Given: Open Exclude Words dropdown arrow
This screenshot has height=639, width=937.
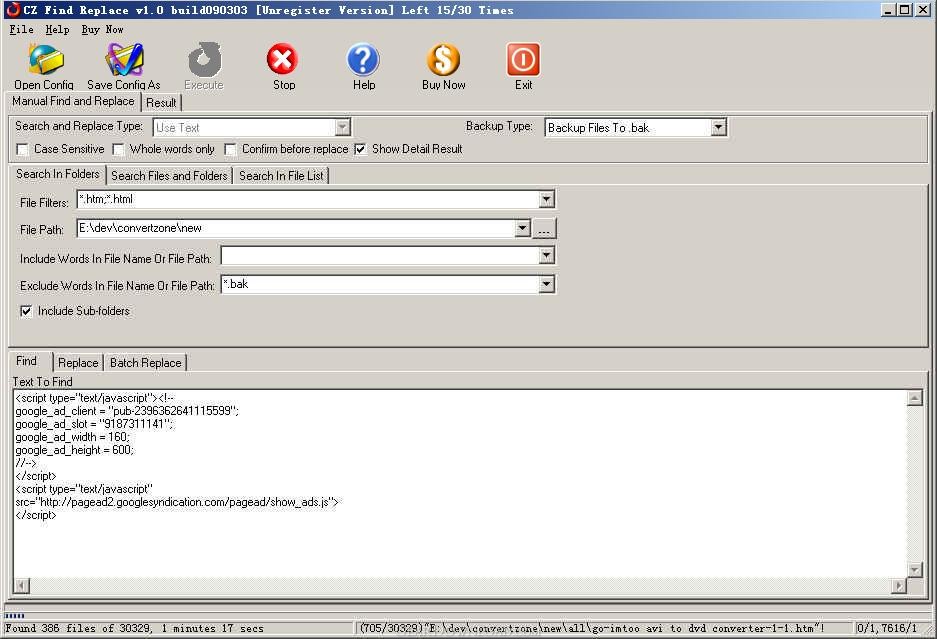Looking at the screenshot, I should point(547,284).
